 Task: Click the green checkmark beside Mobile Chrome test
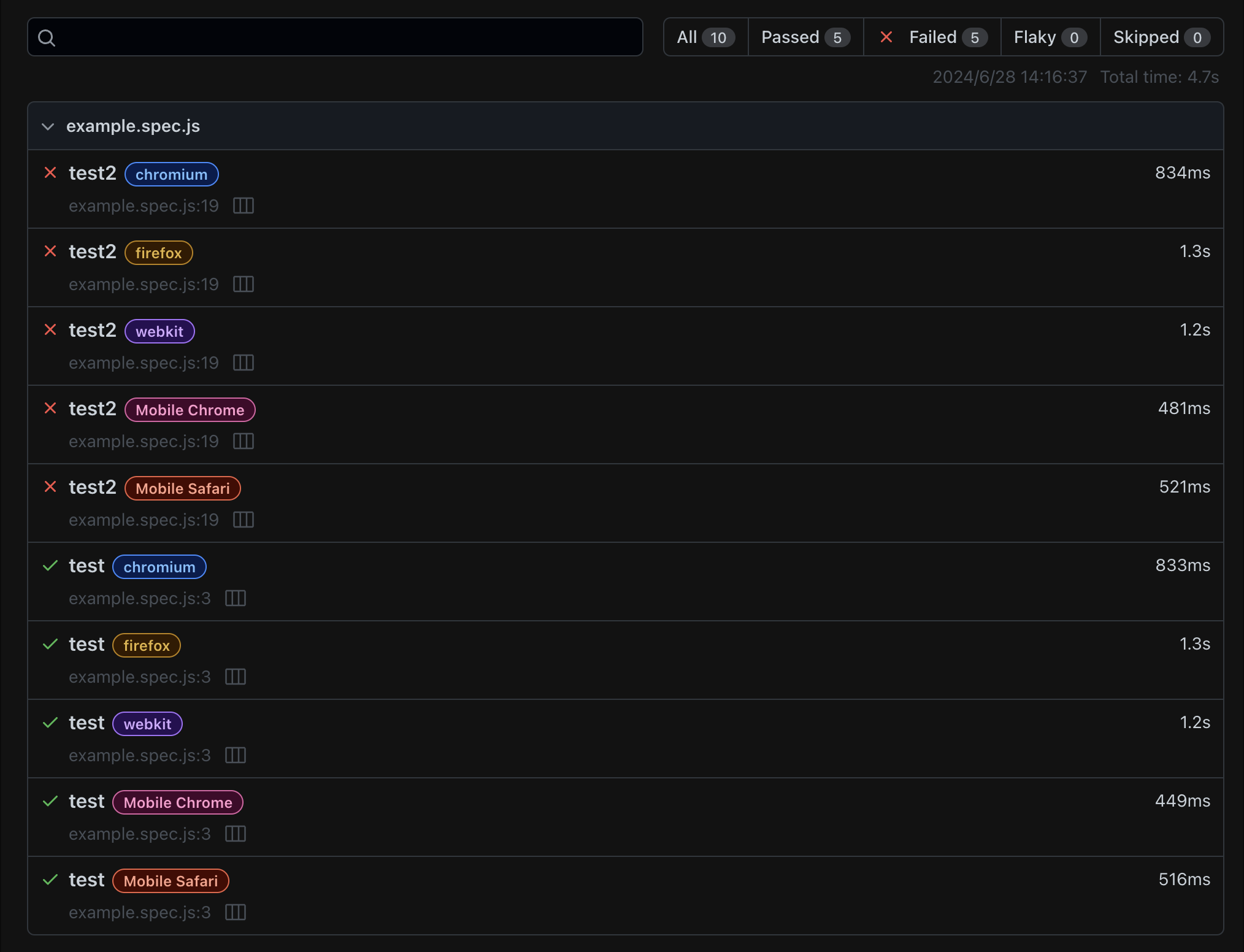(51, 801)
